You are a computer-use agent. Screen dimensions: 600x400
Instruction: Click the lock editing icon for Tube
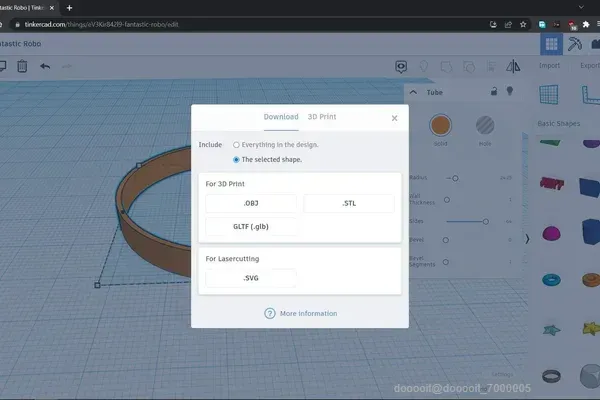pos(494,91)
